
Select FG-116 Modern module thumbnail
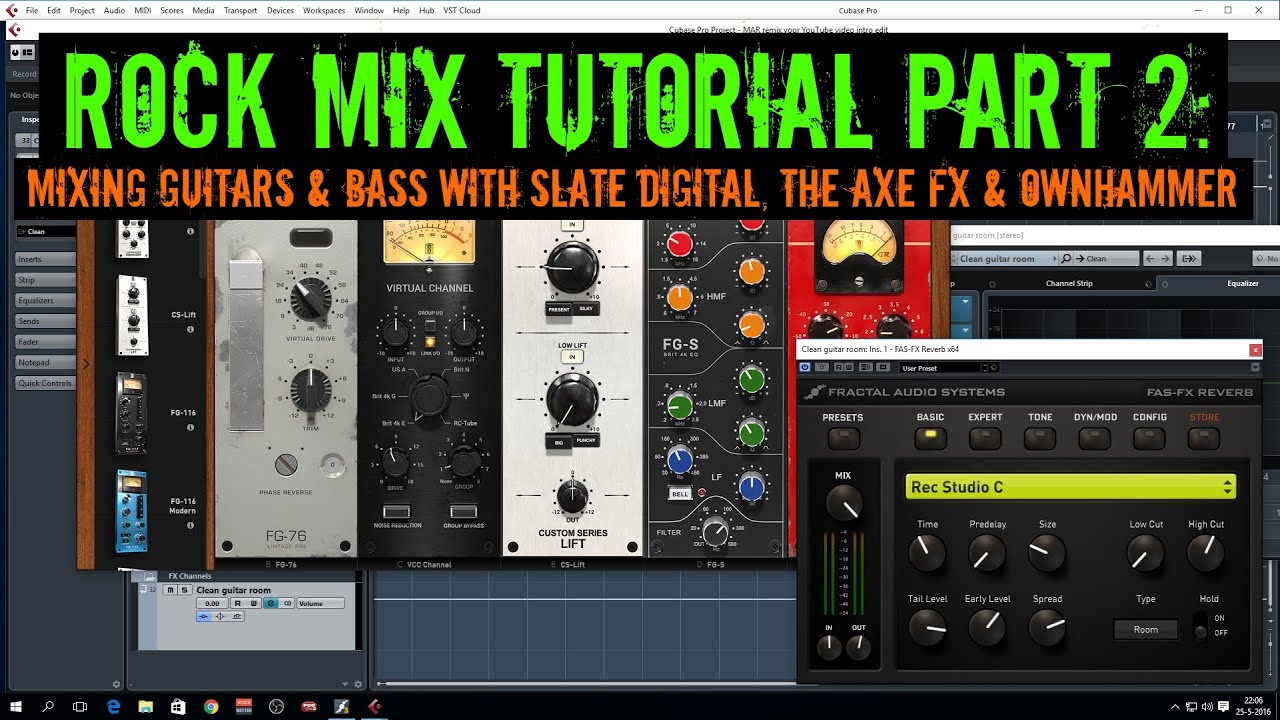pyautogui.click(x=132, y=510)
